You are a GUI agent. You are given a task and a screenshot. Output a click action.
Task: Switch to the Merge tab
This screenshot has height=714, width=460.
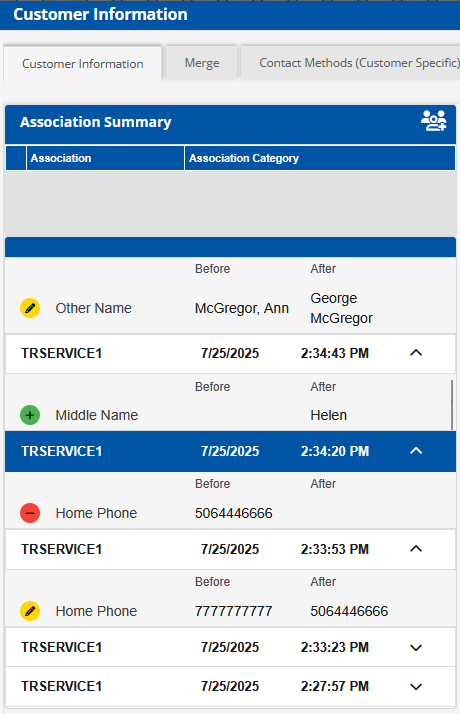(202, 63)
